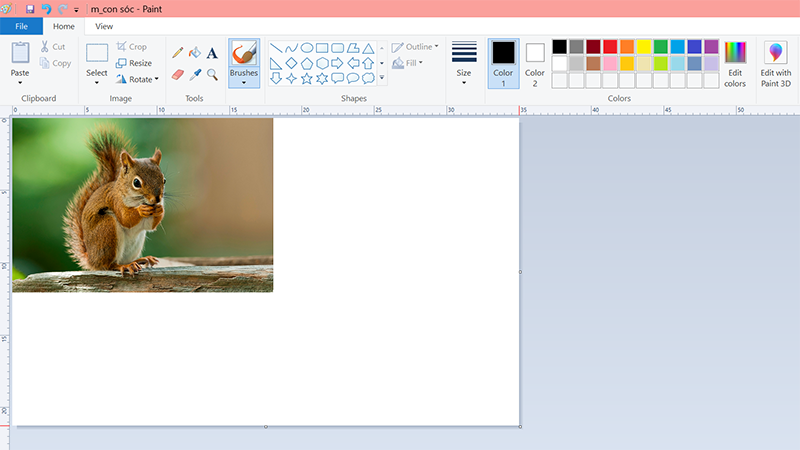800x450 pixels.
Task: Expand the shape Outline dropdown
Action: [415, 46]
